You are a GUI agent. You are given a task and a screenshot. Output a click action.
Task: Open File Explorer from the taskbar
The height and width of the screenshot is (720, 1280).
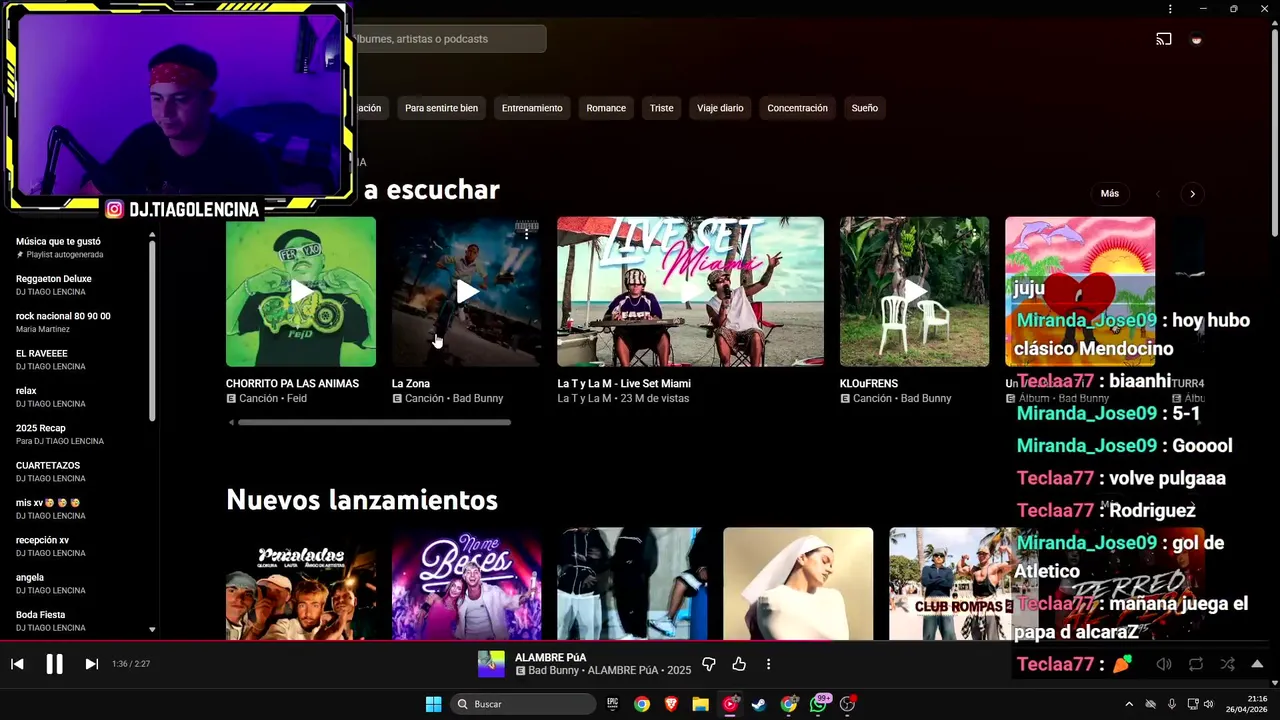click(700, 704)
